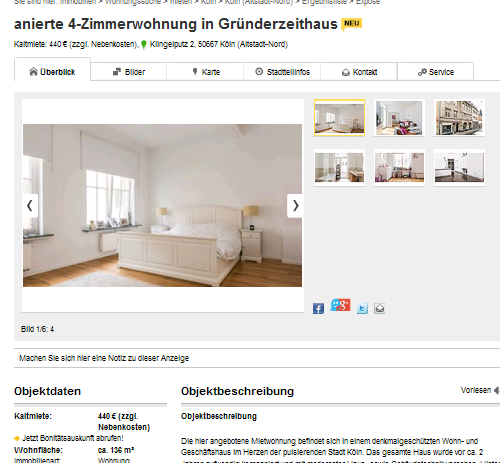Switch to the Karte tab
Screen dimensions: 500x463
click(205, 72)
